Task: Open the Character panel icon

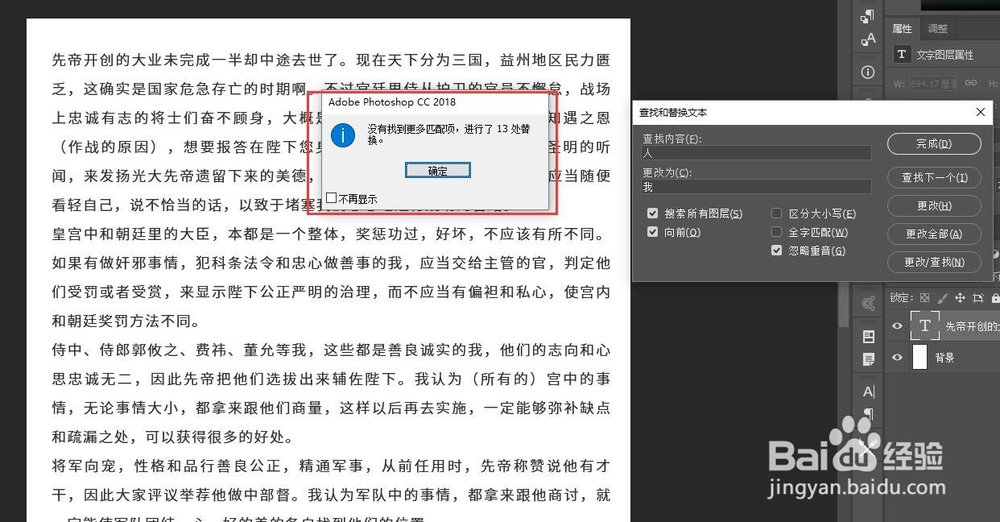Action: 868,392
